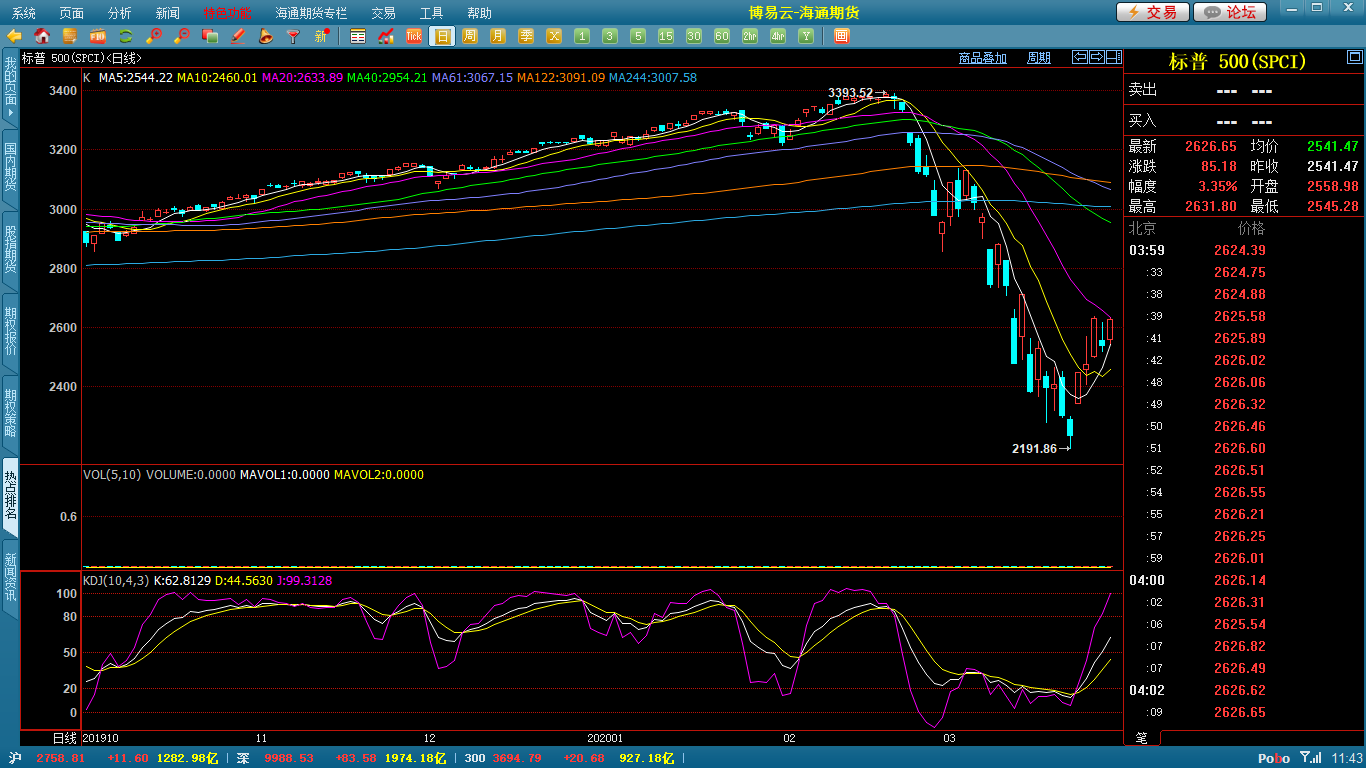Click the left arrow chart navigation icon
The image size is (1366, 768).
tap(1080, 57)
